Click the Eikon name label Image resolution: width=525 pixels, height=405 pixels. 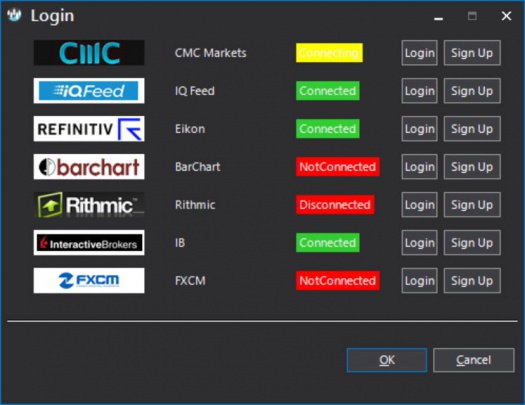tap(190, 129)
